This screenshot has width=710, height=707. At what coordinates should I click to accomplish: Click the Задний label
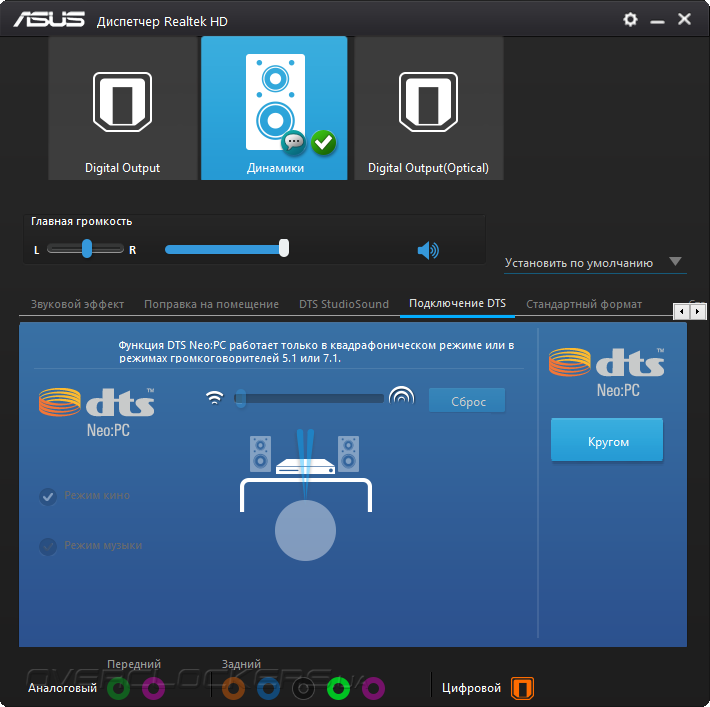point(241,664)
